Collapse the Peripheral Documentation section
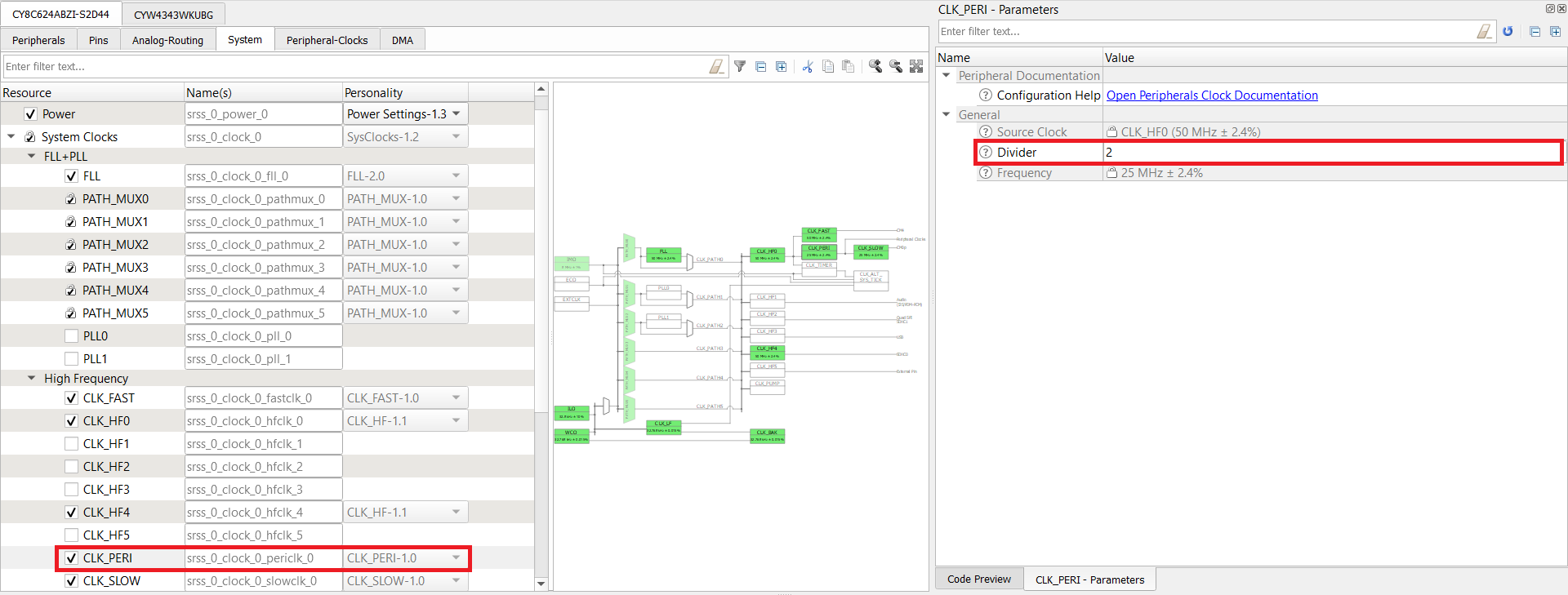Screen dimensions: 1568x595 (947, 76)
